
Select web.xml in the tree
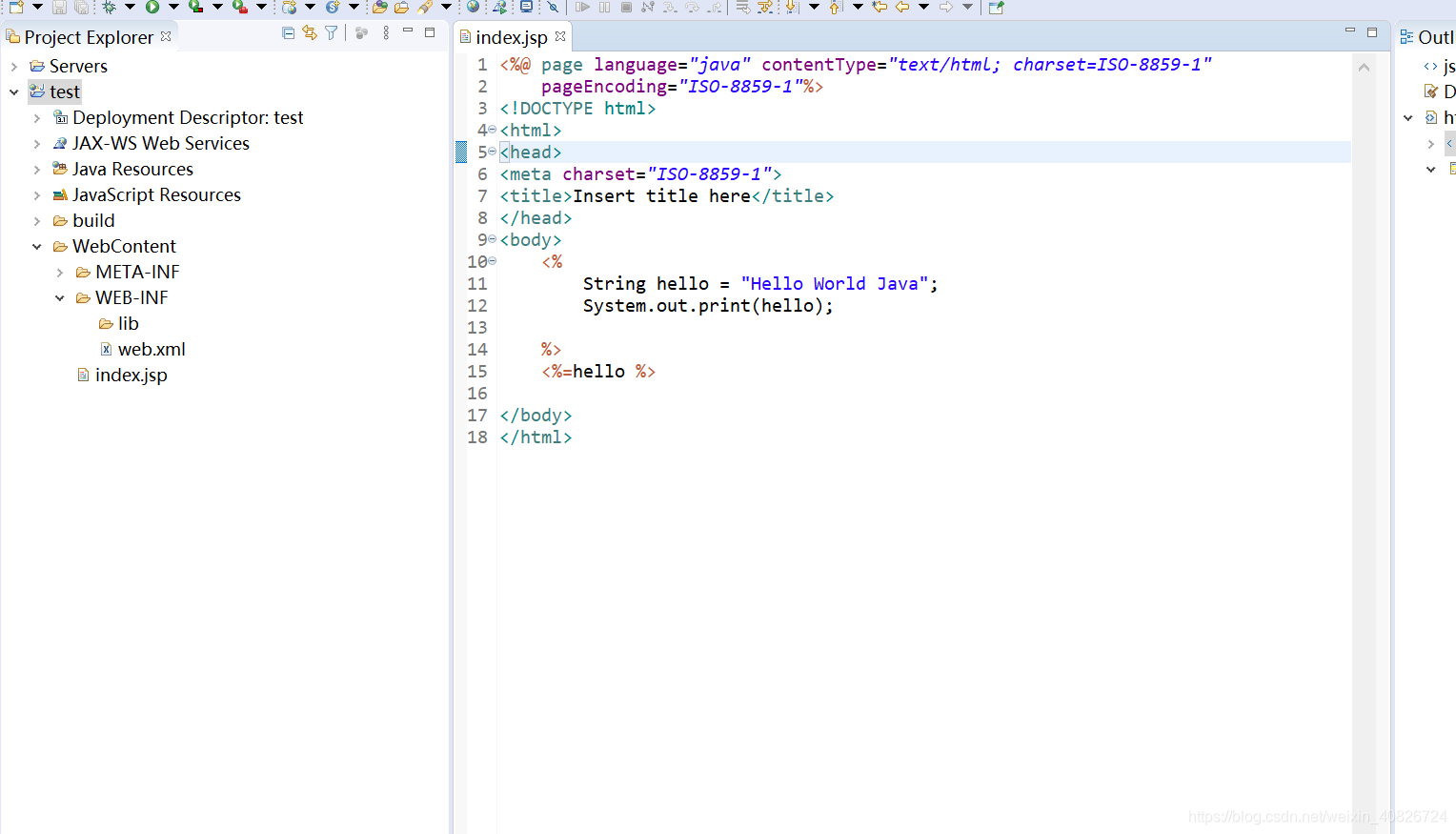pyautogui.click(x=143, y=350)
